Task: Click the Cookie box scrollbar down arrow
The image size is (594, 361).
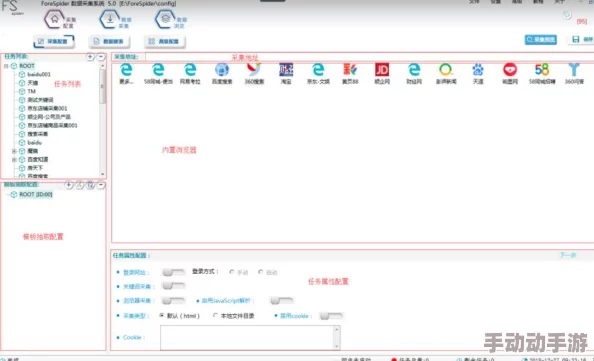Action: [336, 345]
